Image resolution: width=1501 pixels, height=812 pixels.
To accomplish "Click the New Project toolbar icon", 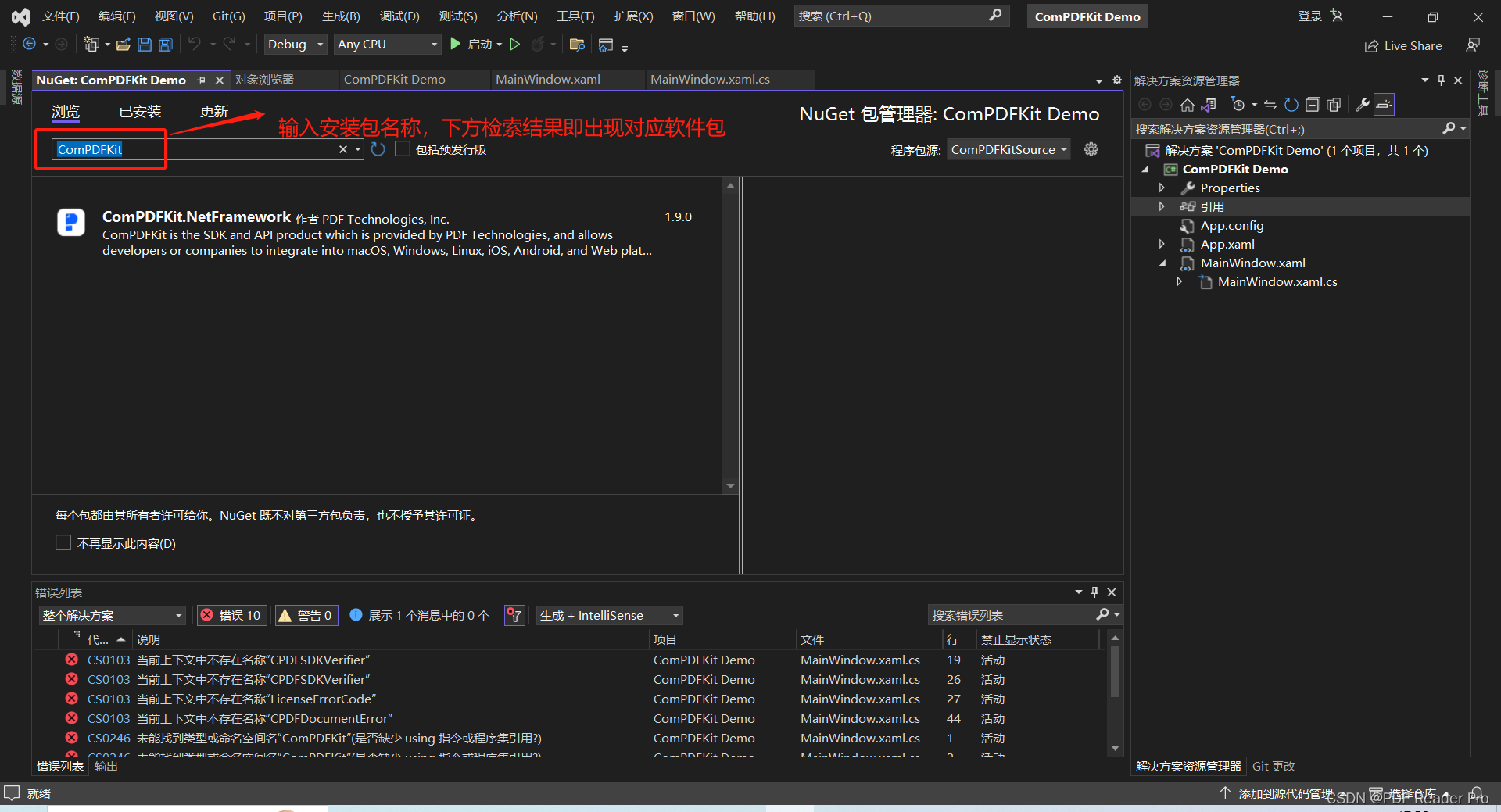I will (91, 45).
